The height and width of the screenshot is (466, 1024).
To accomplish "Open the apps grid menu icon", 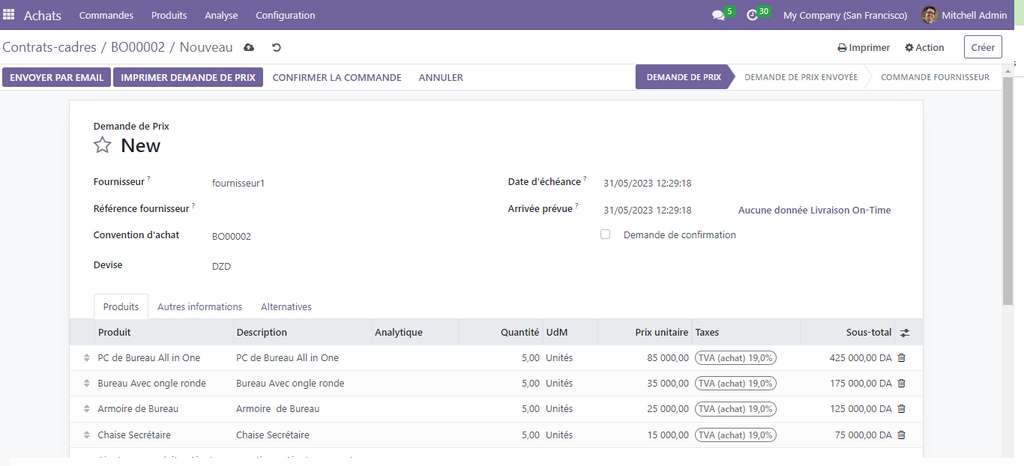I will click(x=10, y=15).
